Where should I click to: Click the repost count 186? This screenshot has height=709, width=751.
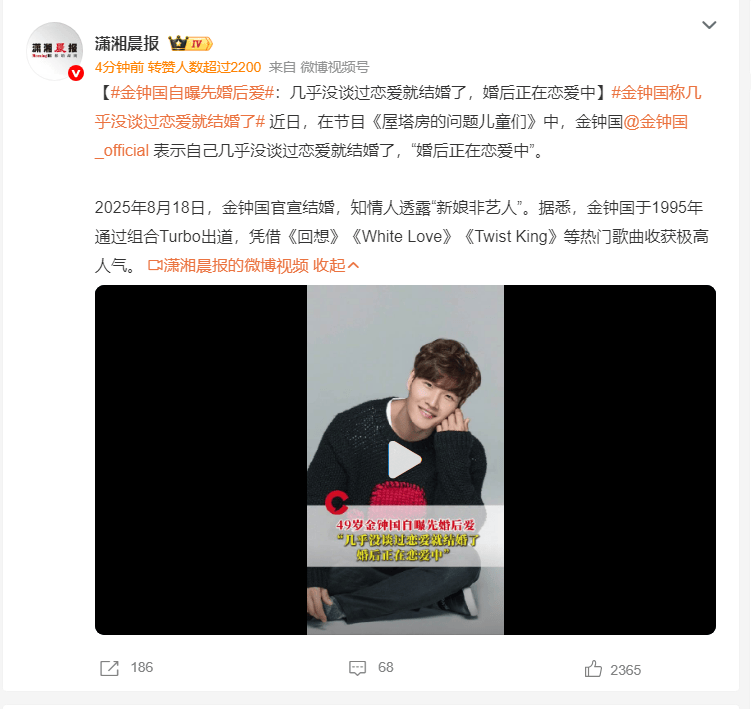142,667
